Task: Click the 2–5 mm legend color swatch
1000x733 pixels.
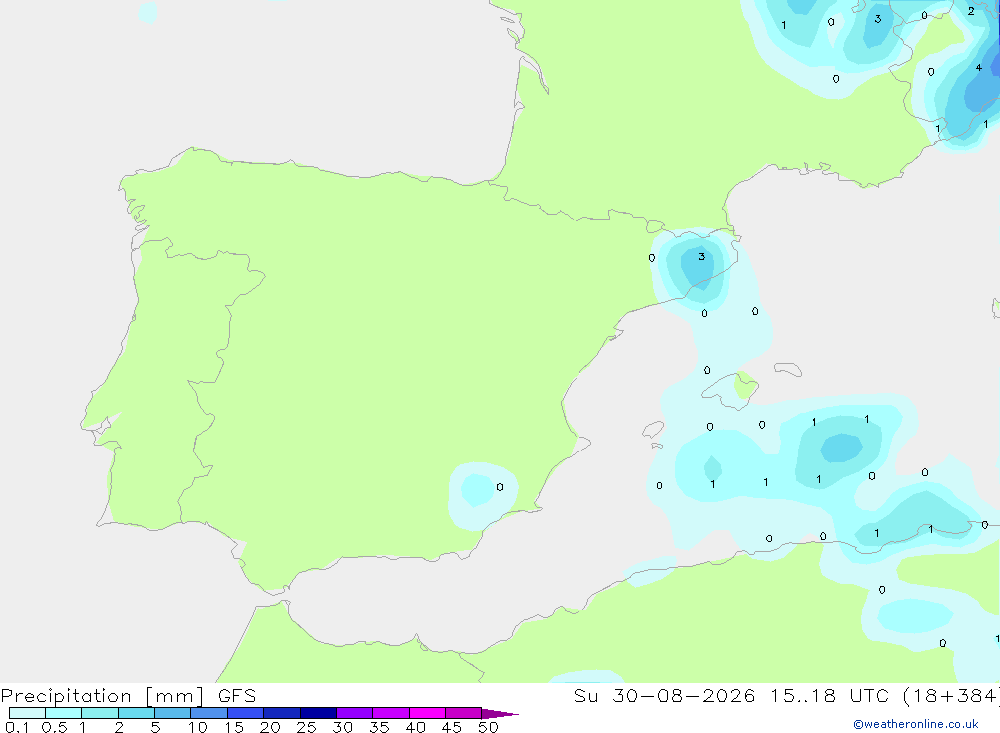Action: click(136, 713)
